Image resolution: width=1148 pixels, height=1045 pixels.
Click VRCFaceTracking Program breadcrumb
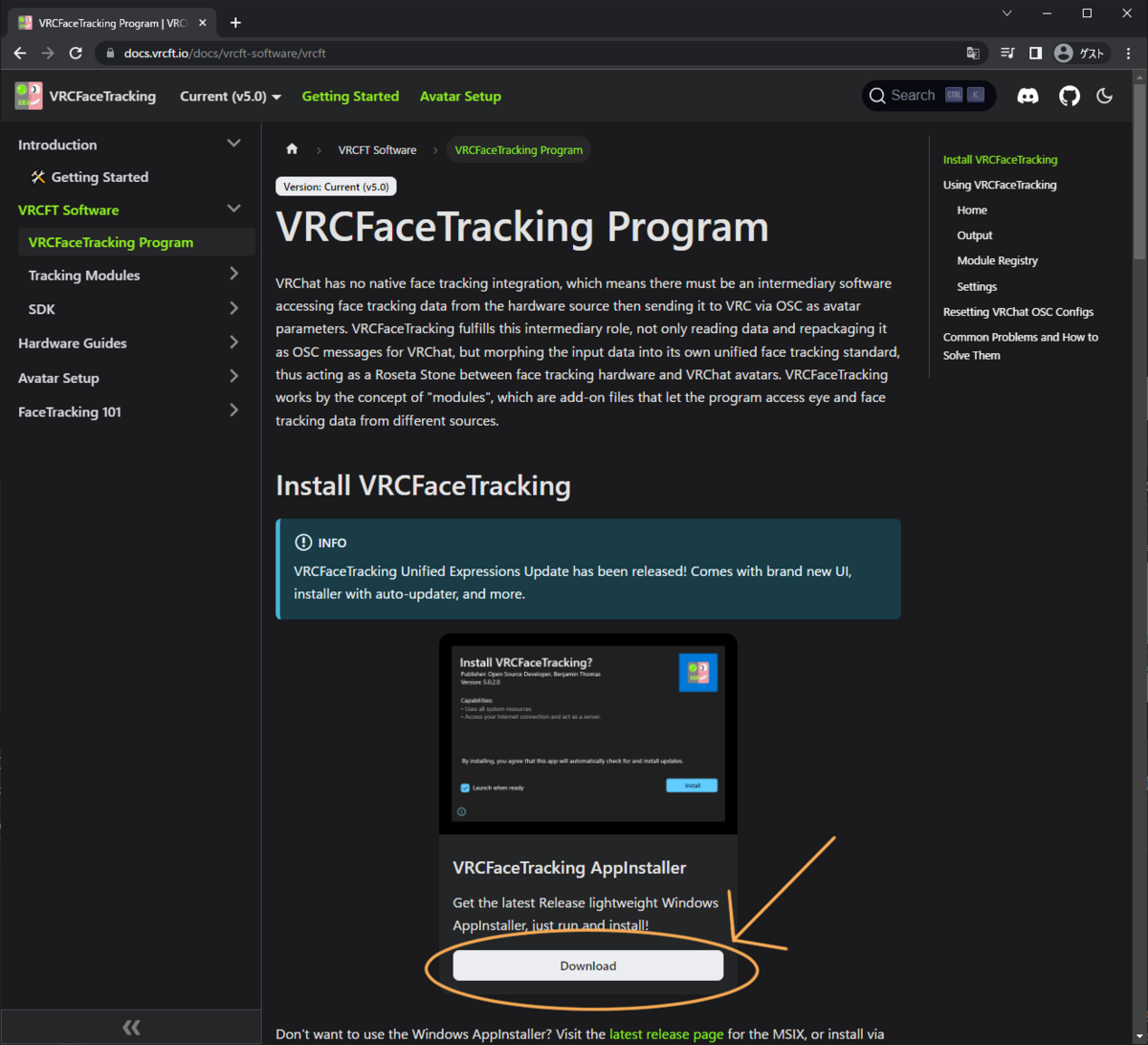(519, 150)
